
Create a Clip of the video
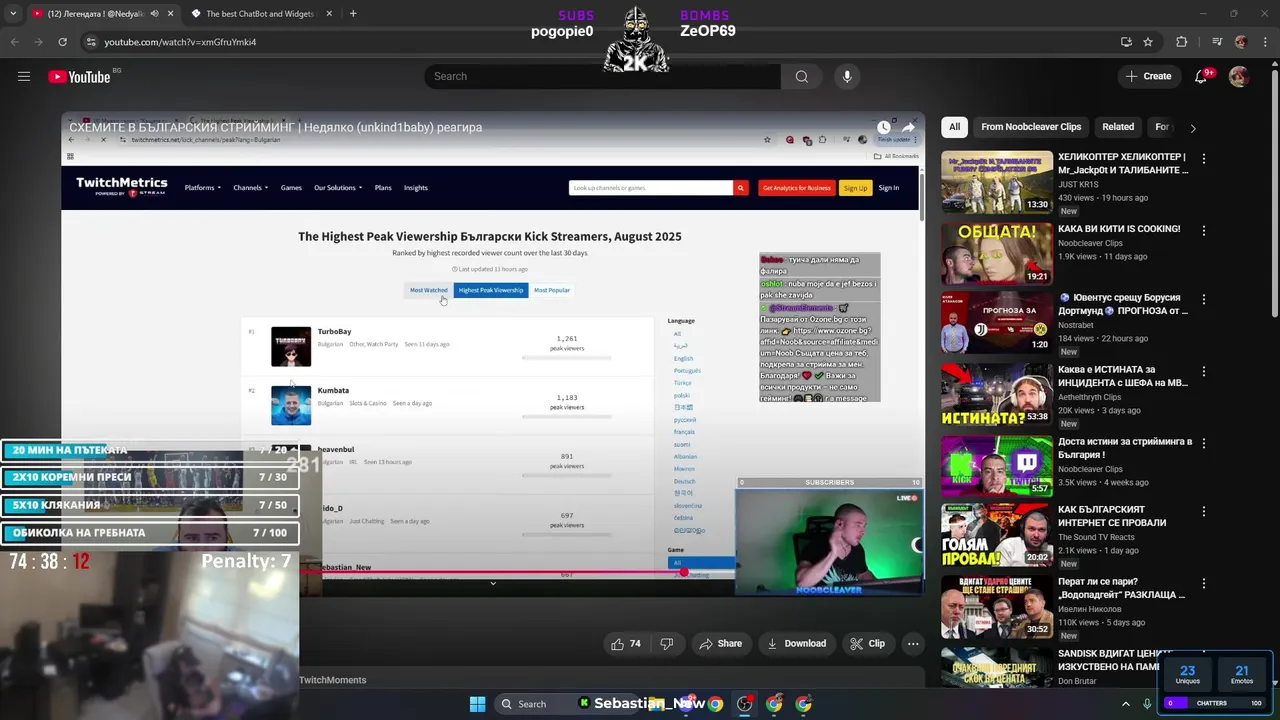point(867,644)
